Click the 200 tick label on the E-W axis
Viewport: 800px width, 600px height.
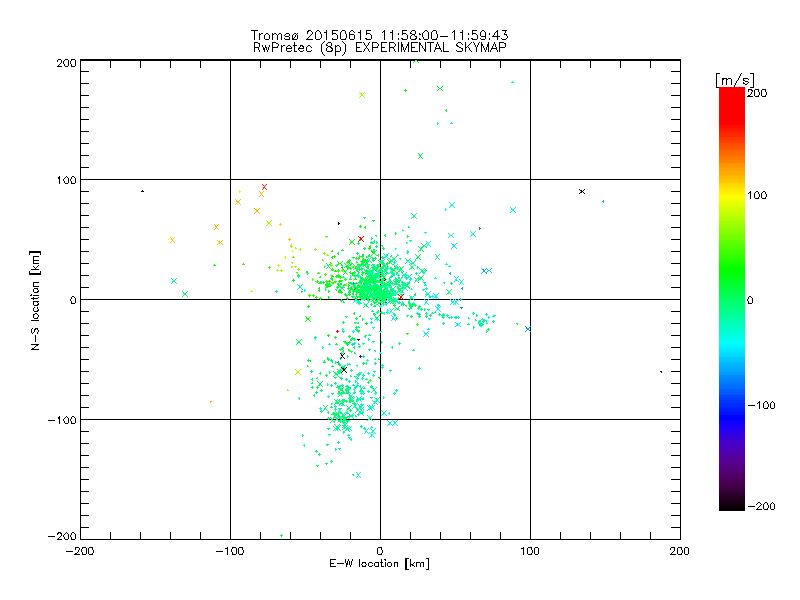click(x=680, y=551)
